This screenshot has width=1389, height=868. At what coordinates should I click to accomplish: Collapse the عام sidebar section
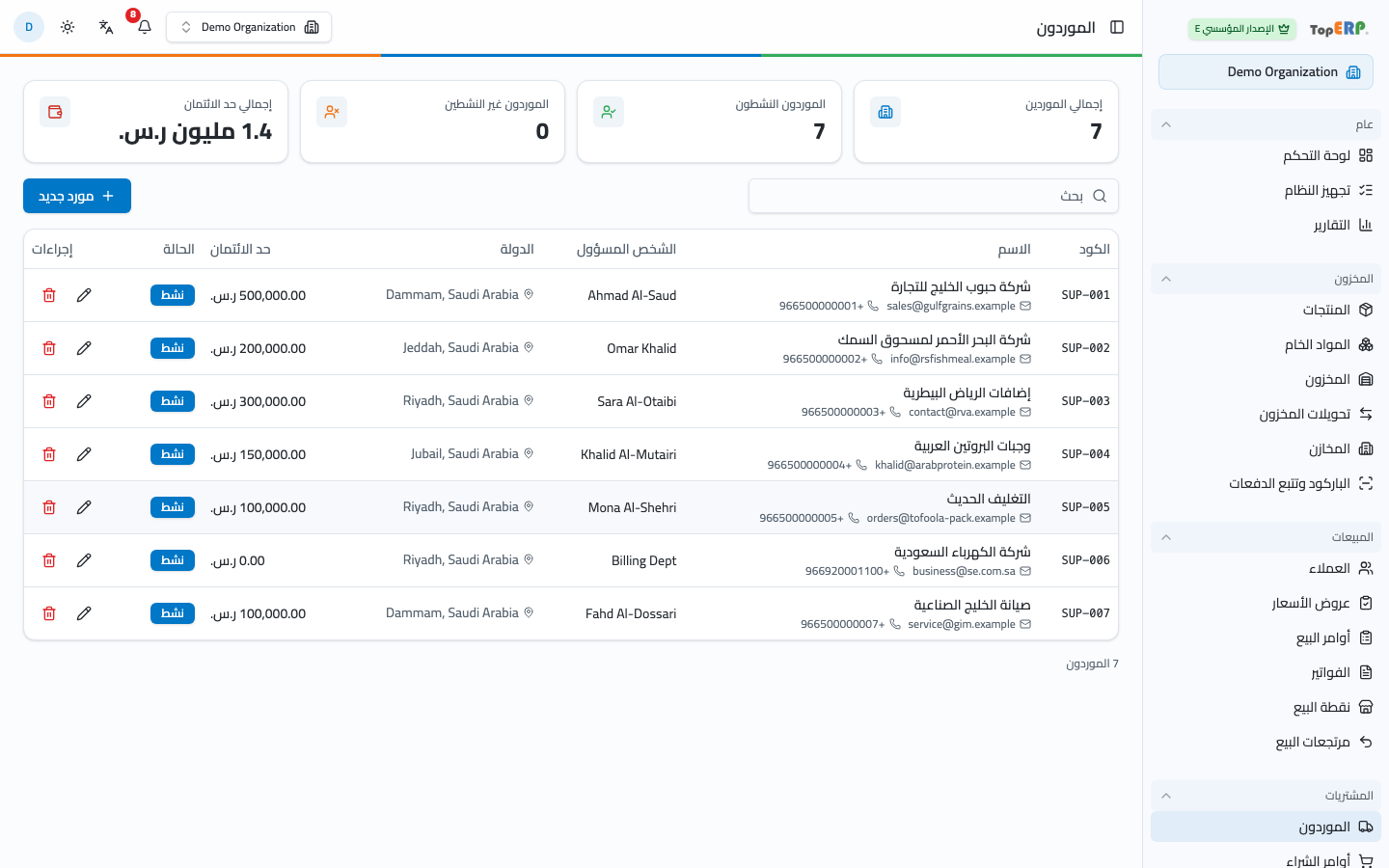point(1266,124)
